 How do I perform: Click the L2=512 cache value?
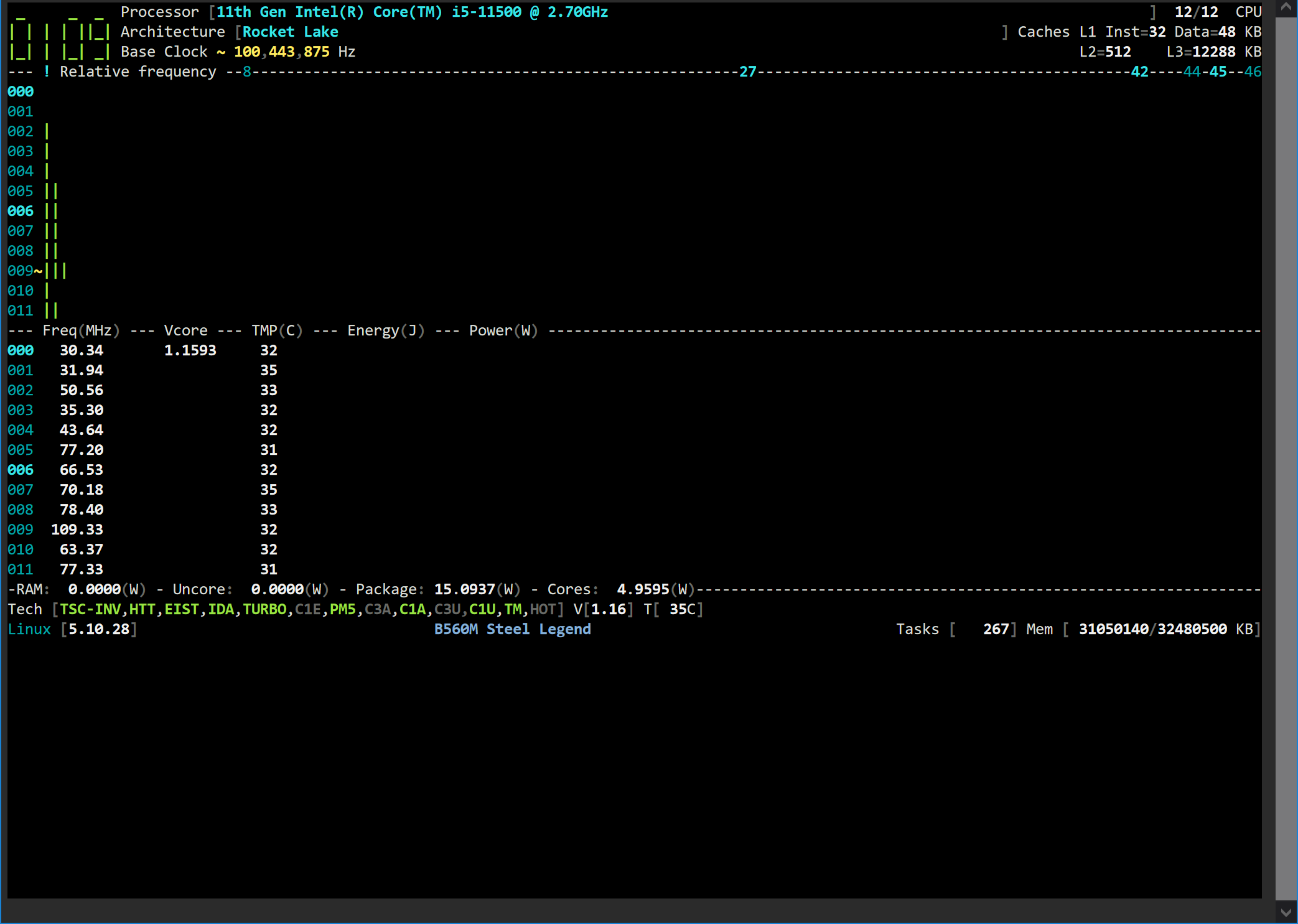point(1105,52)
